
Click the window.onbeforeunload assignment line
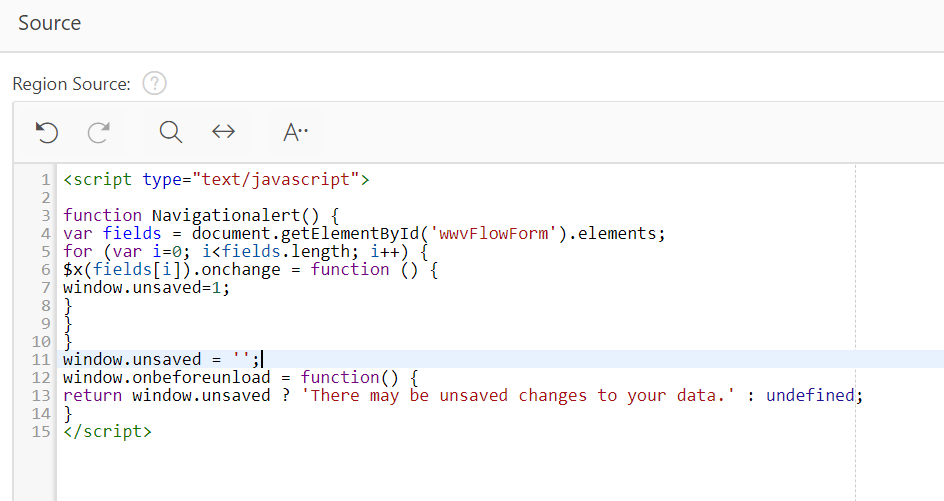(240, 378)
